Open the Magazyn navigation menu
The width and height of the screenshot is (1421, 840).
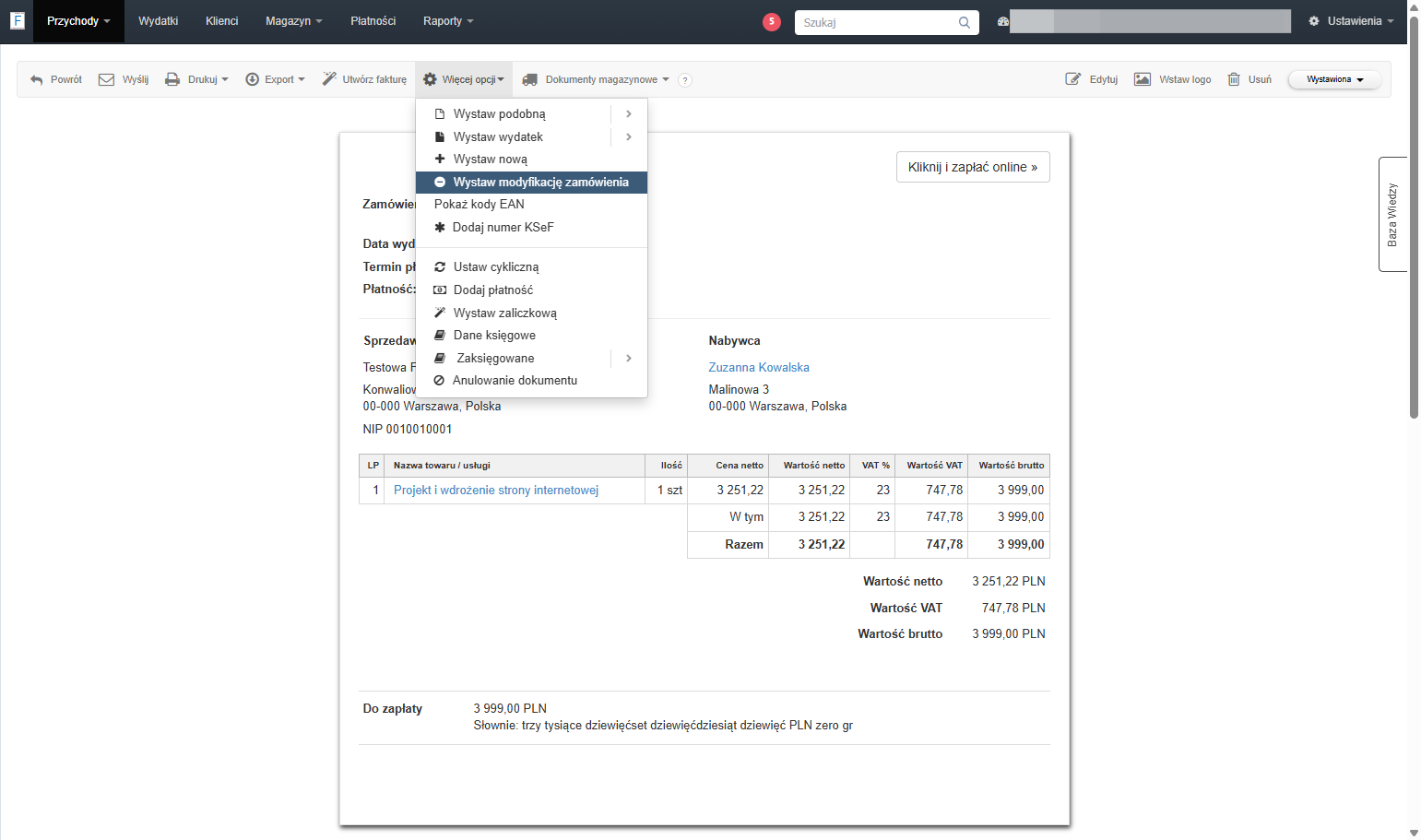click(294, 21)
